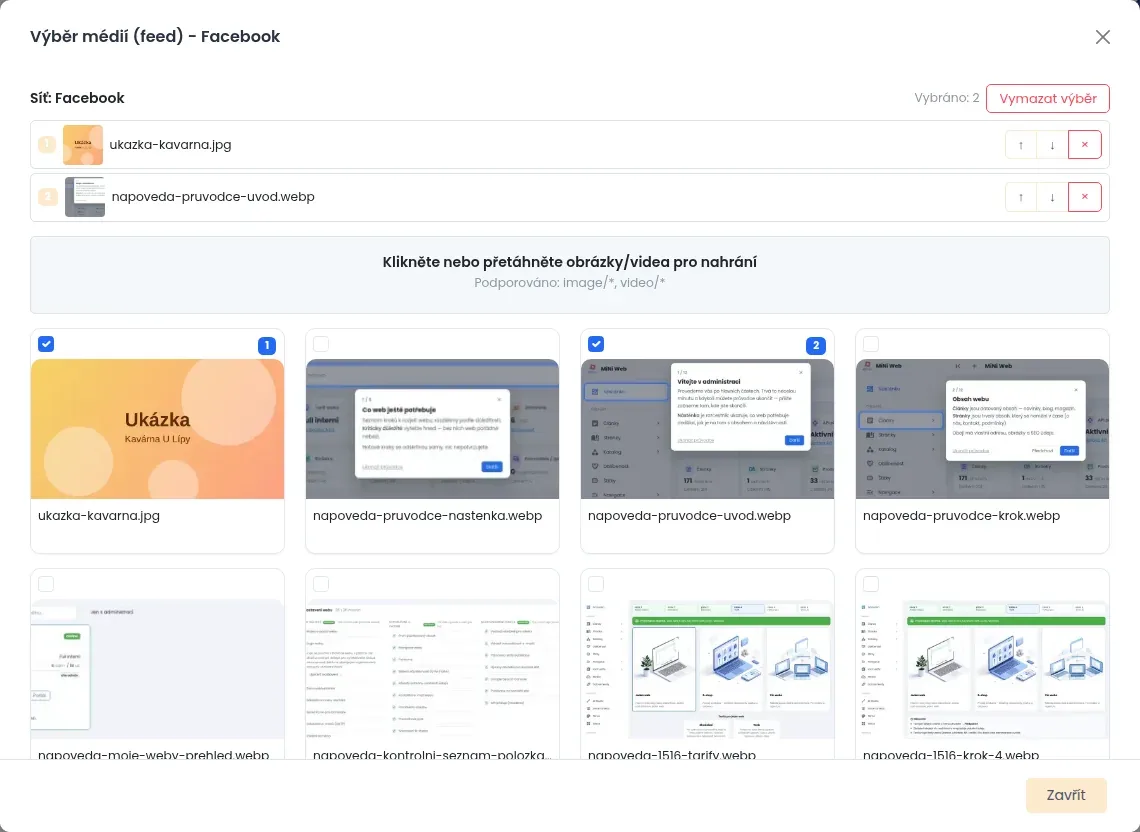Uncheck the napoveda-pruvodce-uvod.webp card checkbox
The image size is (1140, 832).
pos(595,344)
